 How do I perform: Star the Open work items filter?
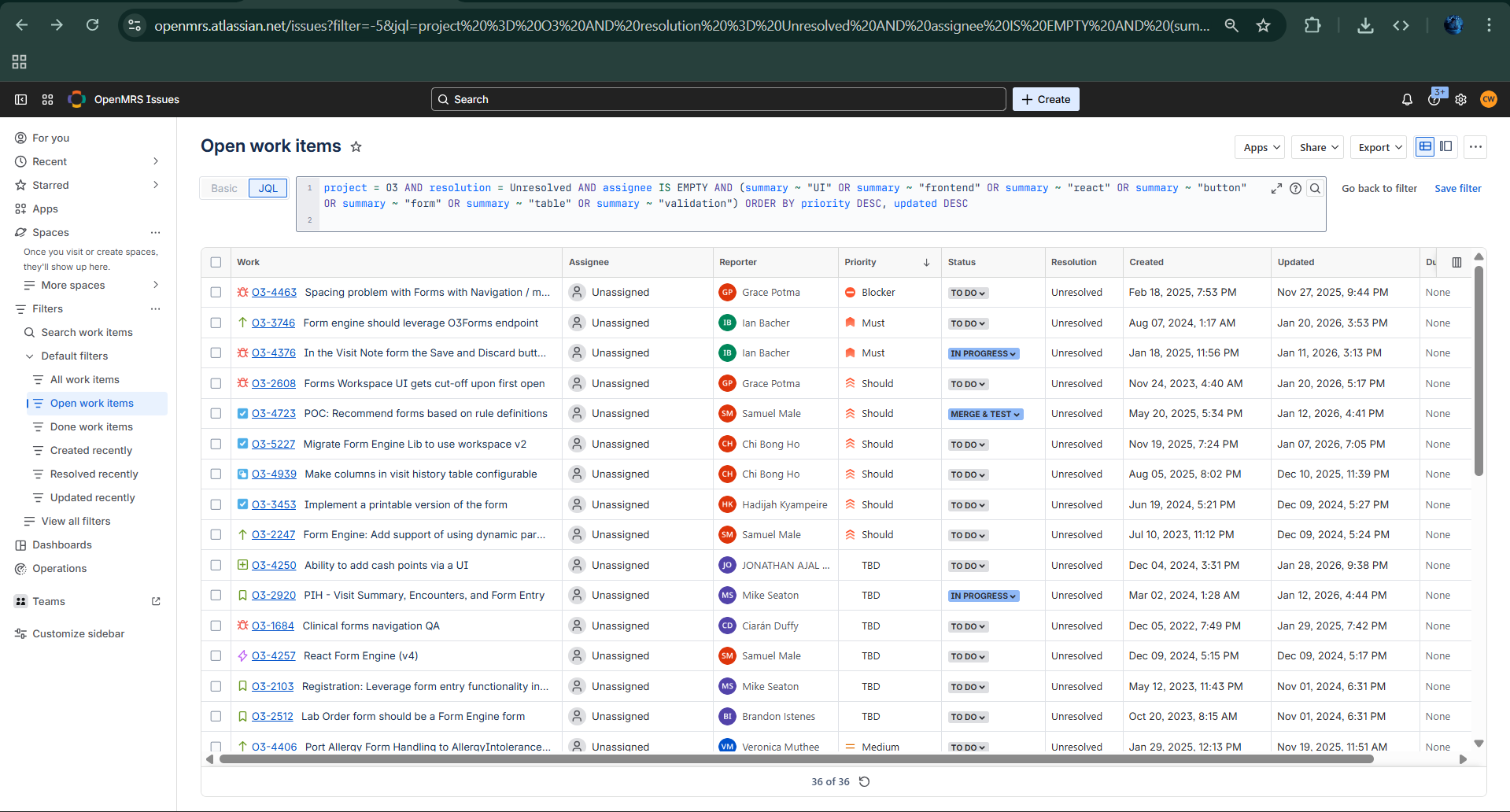point(356,147)
